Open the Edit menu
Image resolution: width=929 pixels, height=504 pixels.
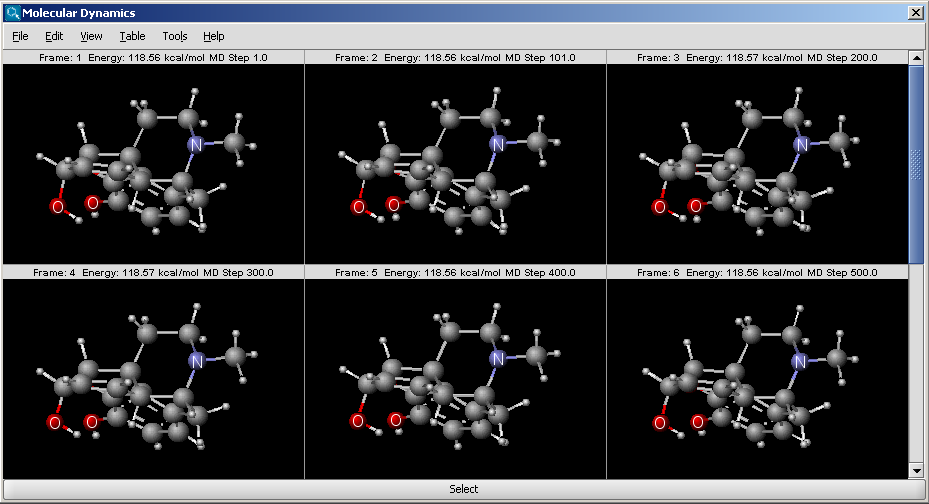(x=54, y=36)
